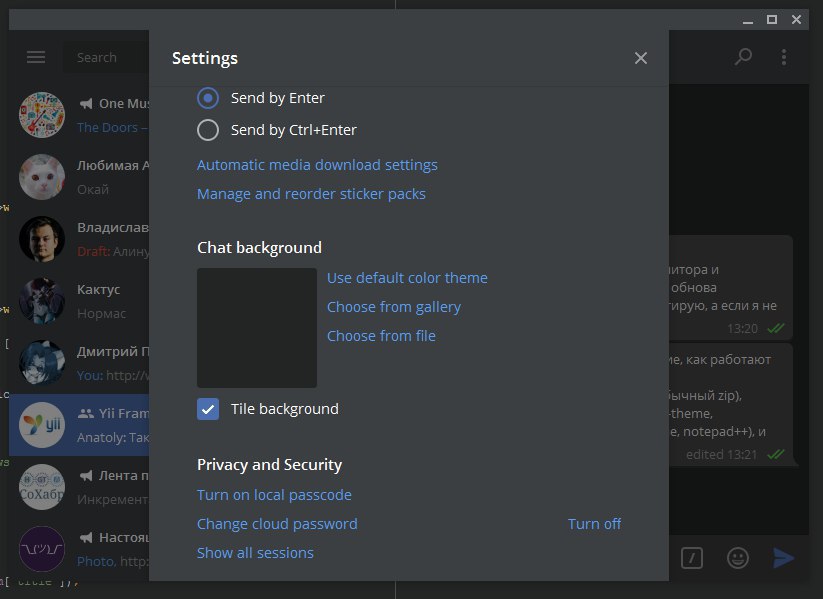Close the Settings dialog with X
The image size is (823, 599).
641,58
